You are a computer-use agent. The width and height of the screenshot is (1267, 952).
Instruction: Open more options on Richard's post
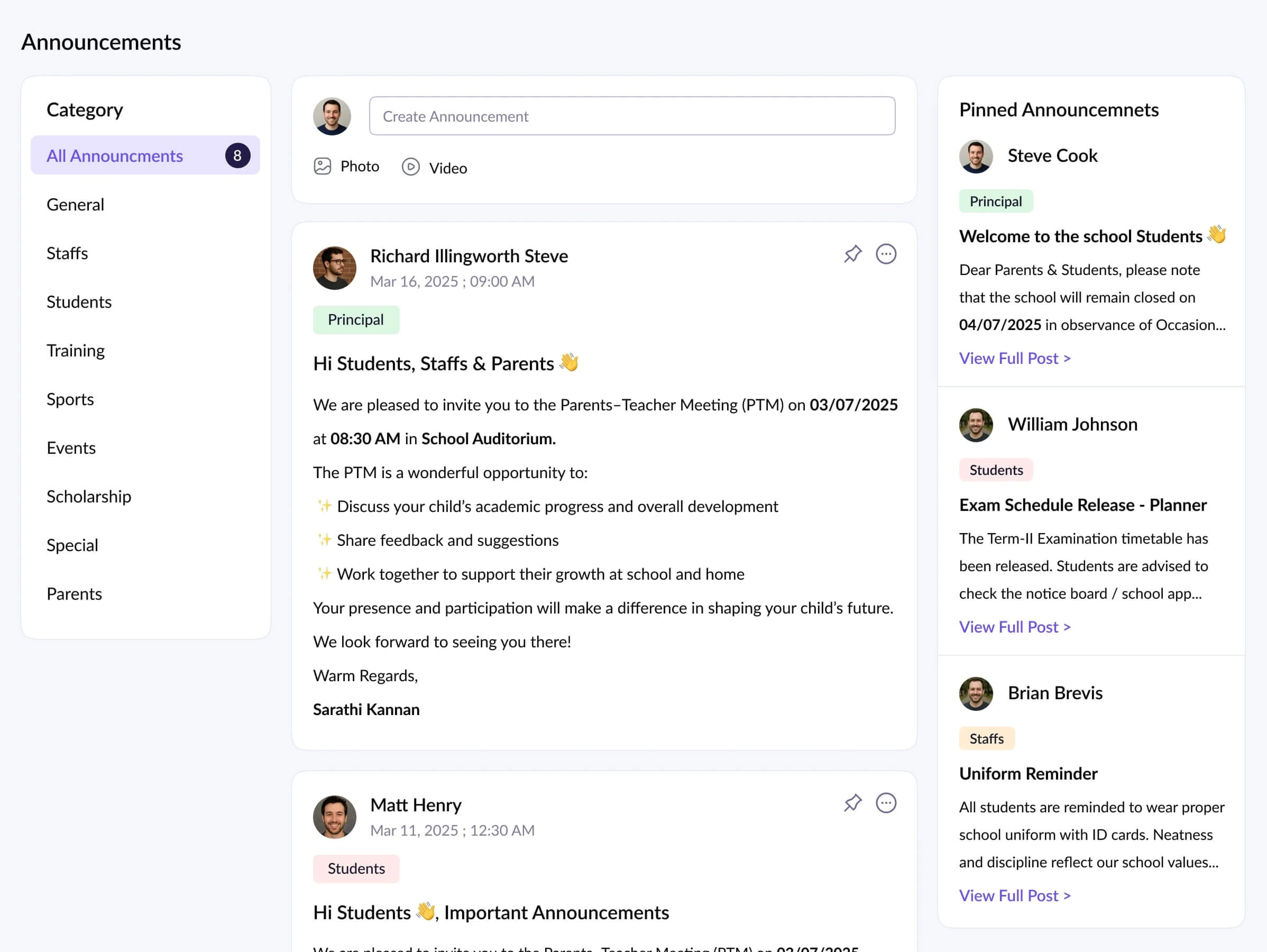click(886, 254)
